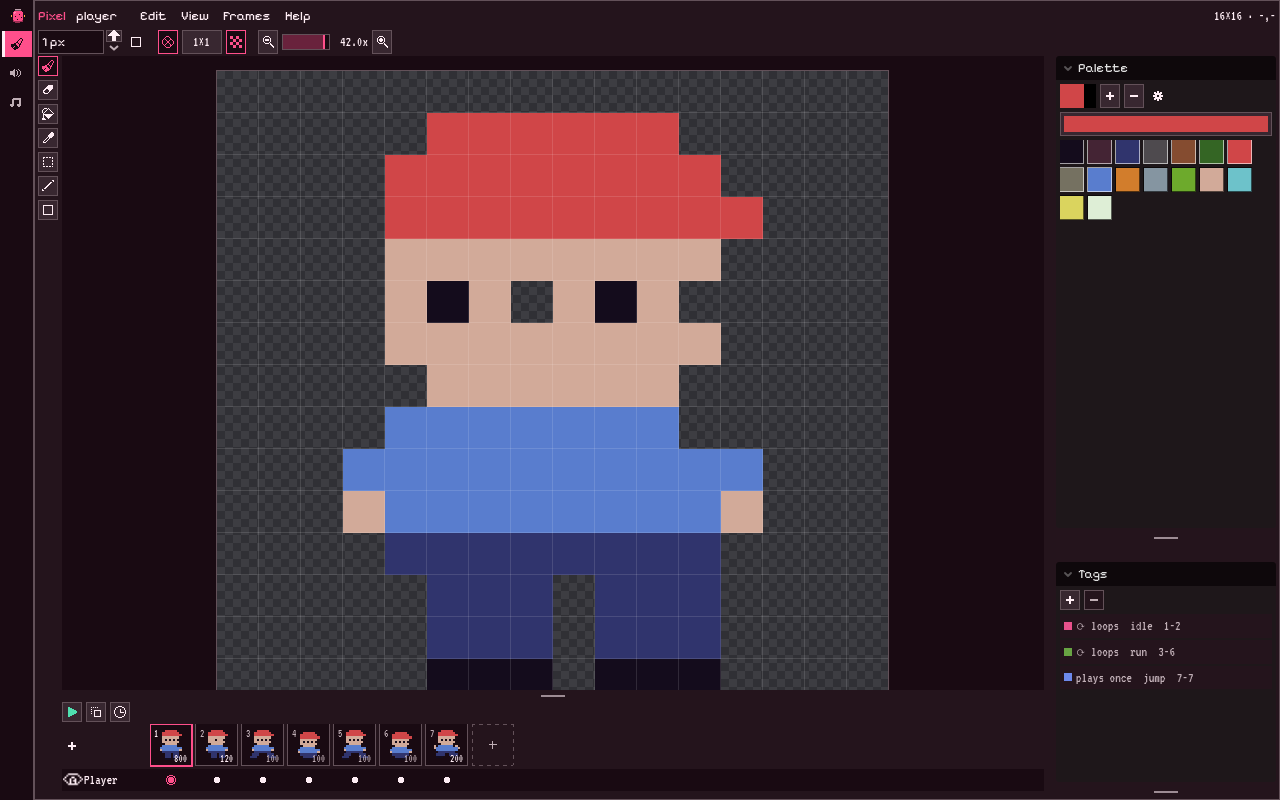
Task: Open the pink robot app icon
Action: click(x=17, y=16)
